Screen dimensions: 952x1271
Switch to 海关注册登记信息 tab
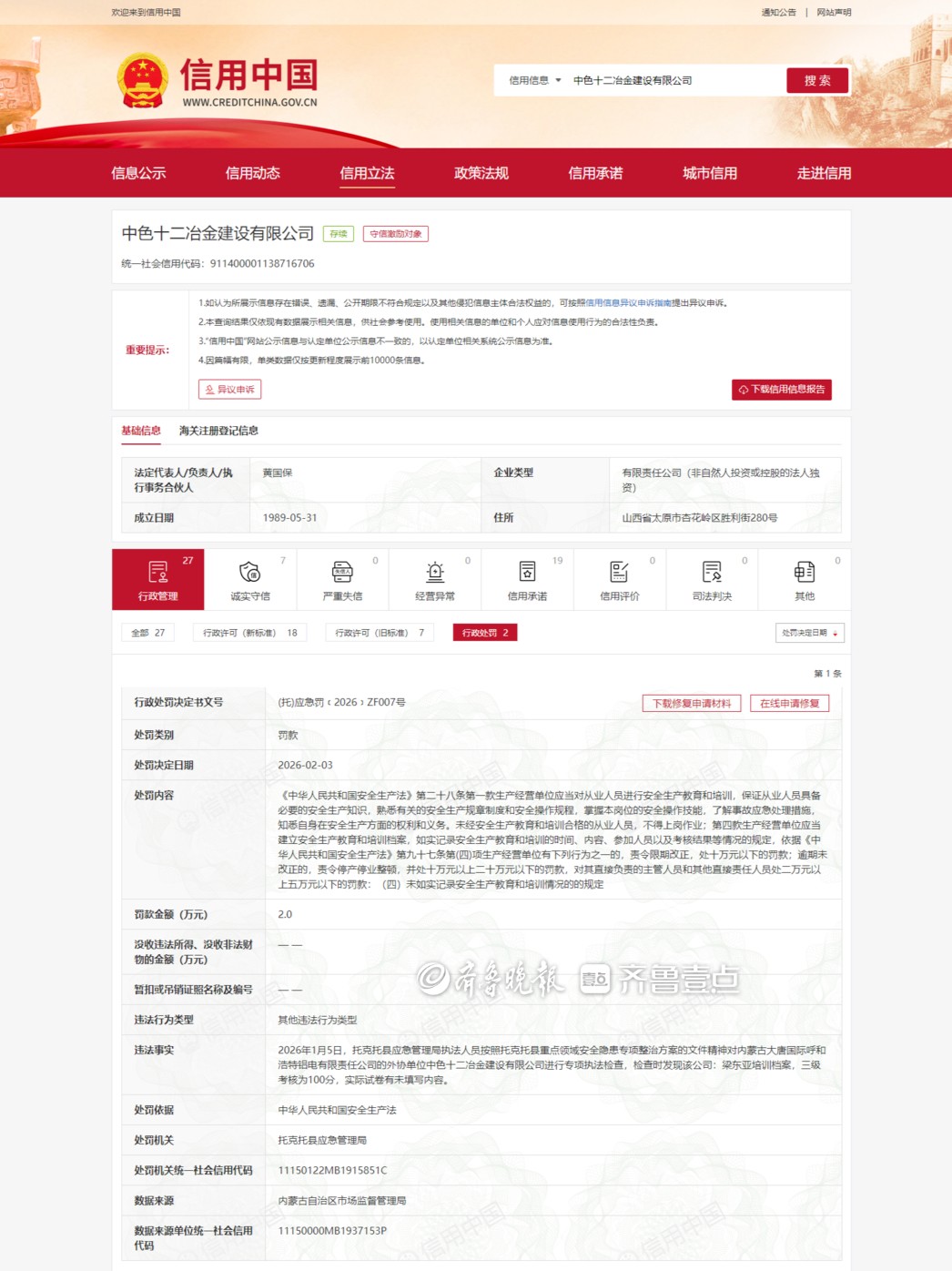pyautogui.click(x=218, y=431)
